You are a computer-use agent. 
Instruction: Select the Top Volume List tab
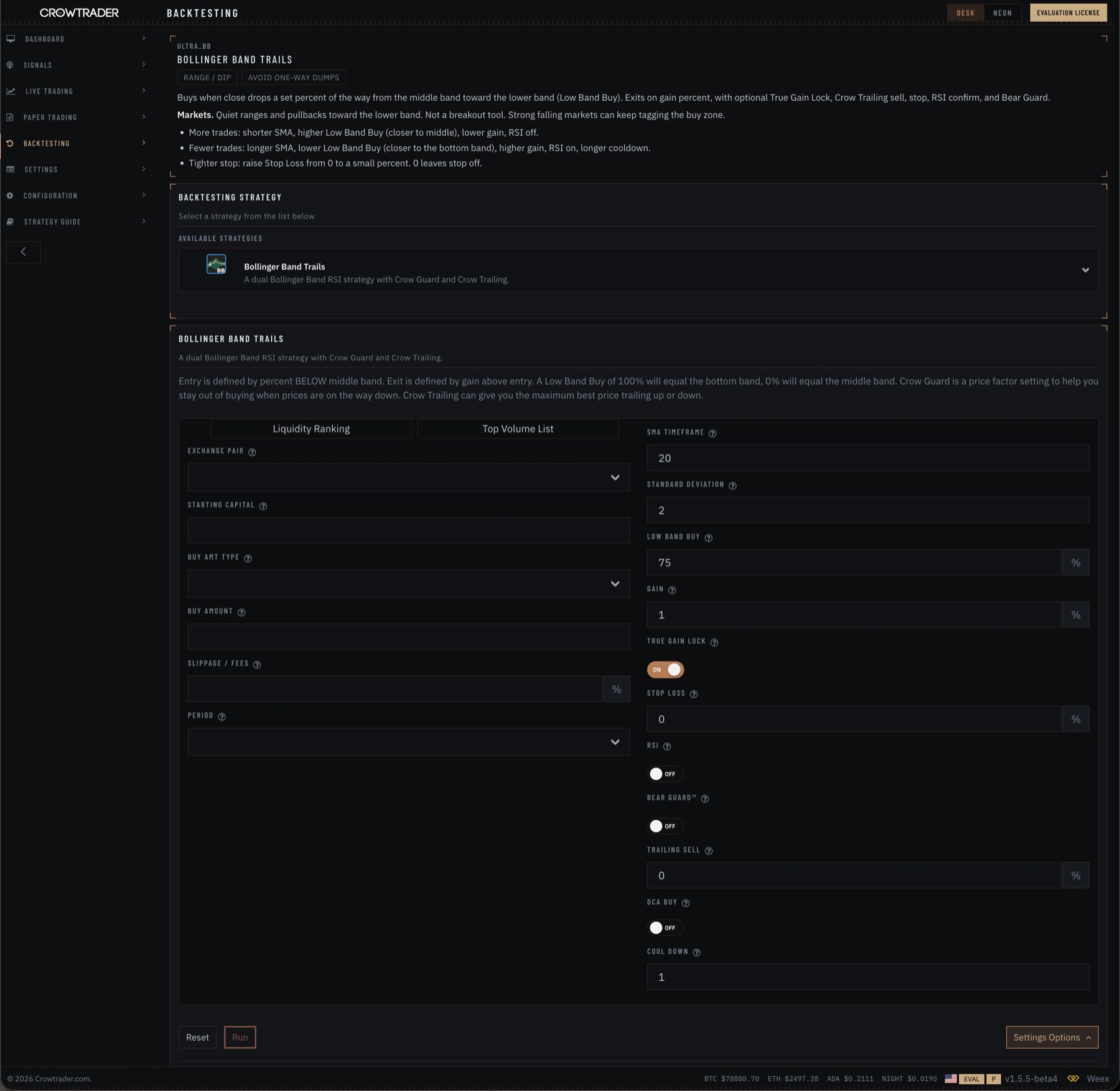click(x=518, y=429)
